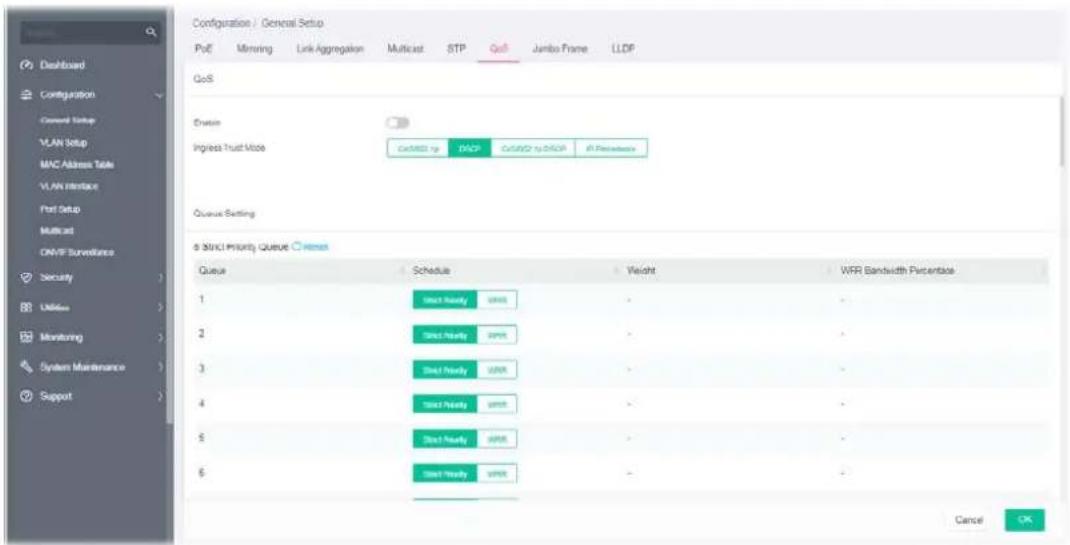Screen dimensions: 1070x545
Task: Open Port Setup in sidebar
Action: coord(60,209)
